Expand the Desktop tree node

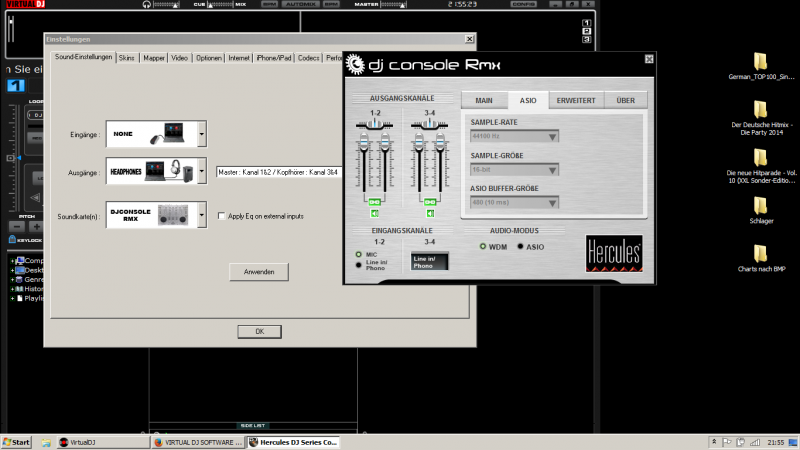(x=12, y=270)
